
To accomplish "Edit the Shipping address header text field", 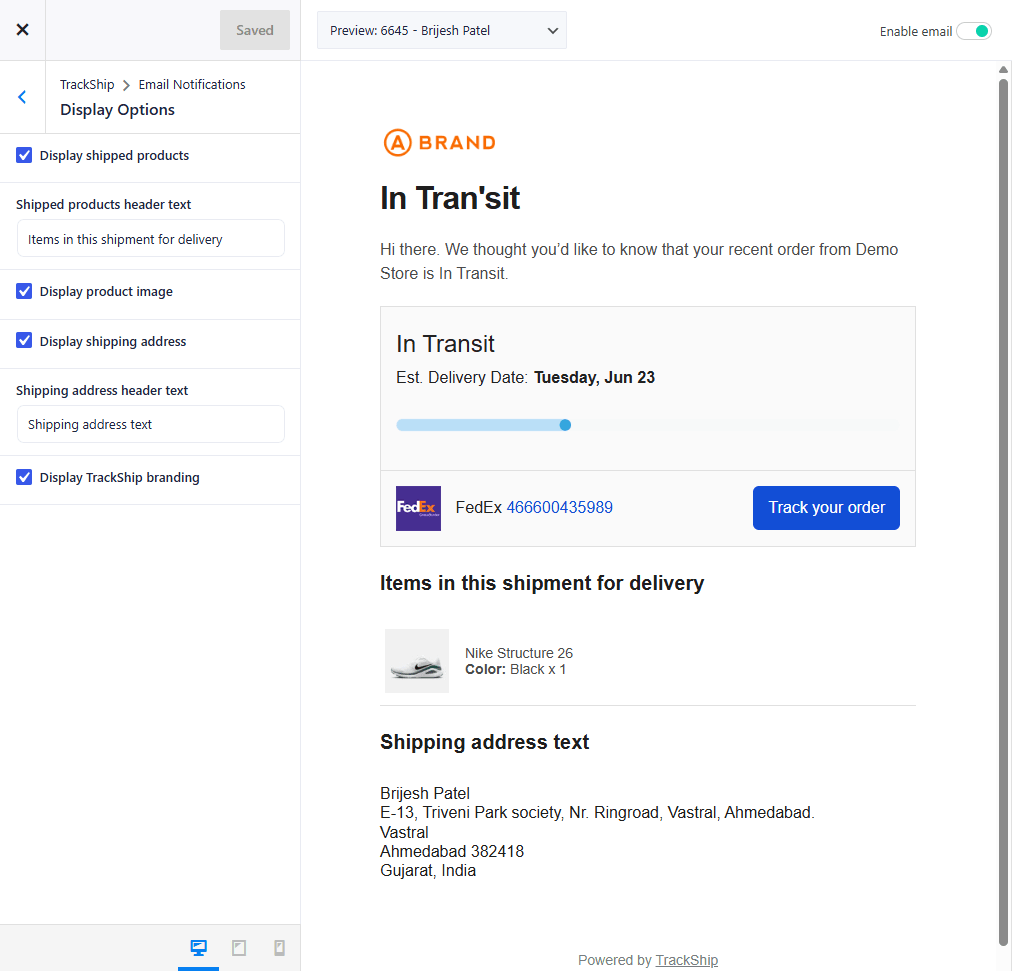I will pyautogui.click(x=150, y=424).
